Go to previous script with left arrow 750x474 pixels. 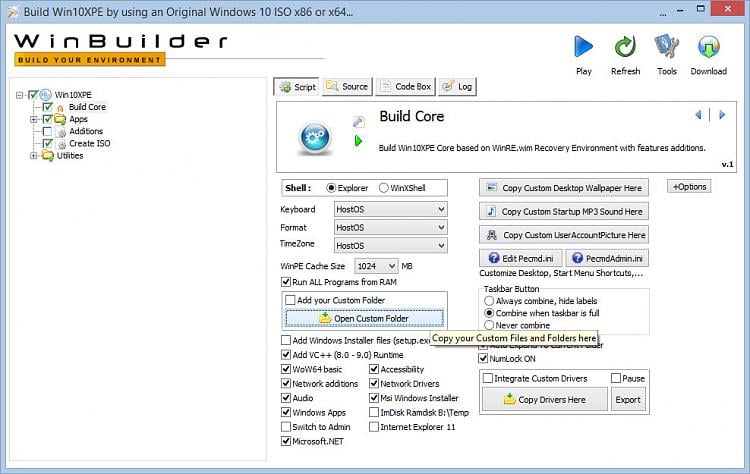(698, 115)
